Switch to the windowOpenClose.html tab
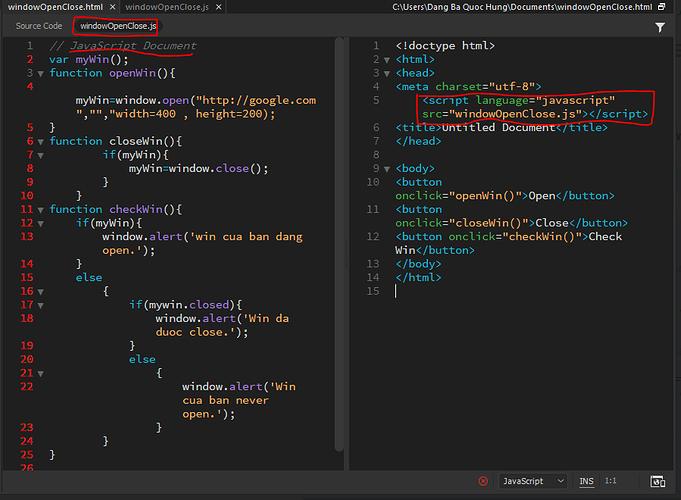Image resolution: width=681 pixels, height=500 pixels. click(x=56, y=7)
